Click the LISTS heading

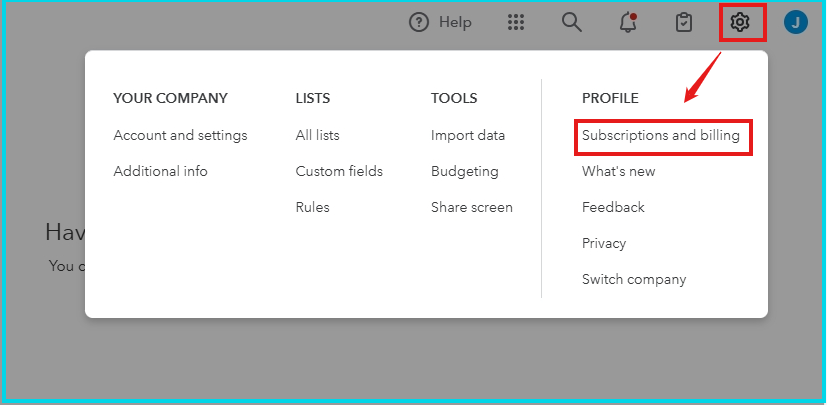[313, 98]
